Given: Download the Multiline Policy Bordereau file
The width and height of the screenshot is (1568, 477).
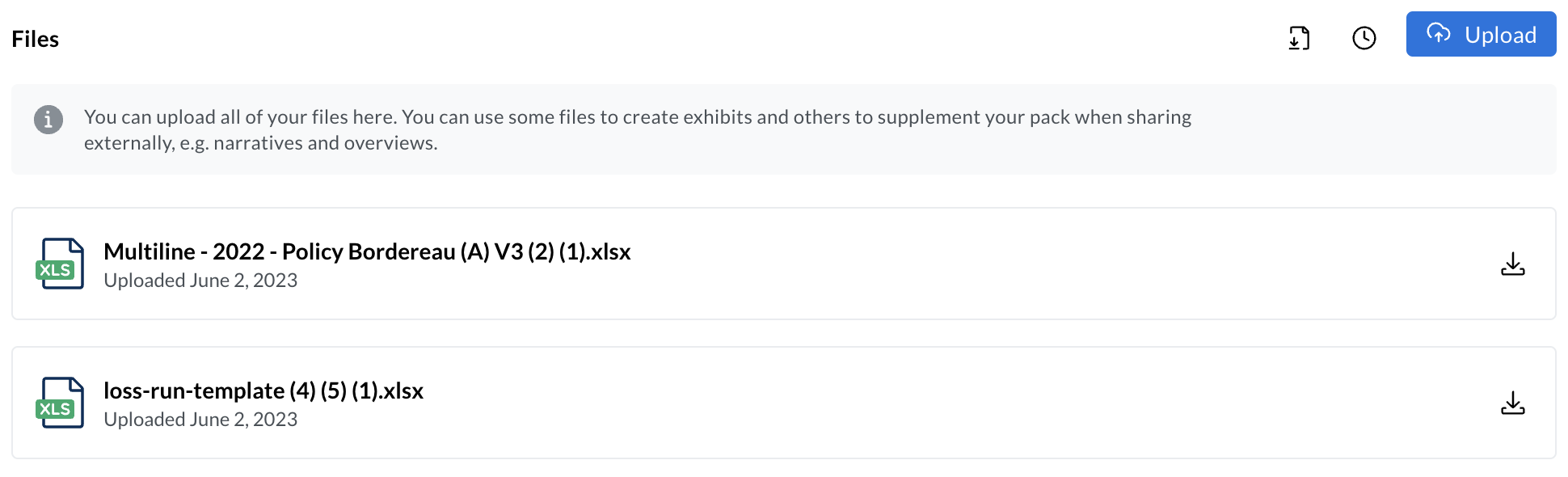Looking at the screenshot, I should (x=1513, y=264).
